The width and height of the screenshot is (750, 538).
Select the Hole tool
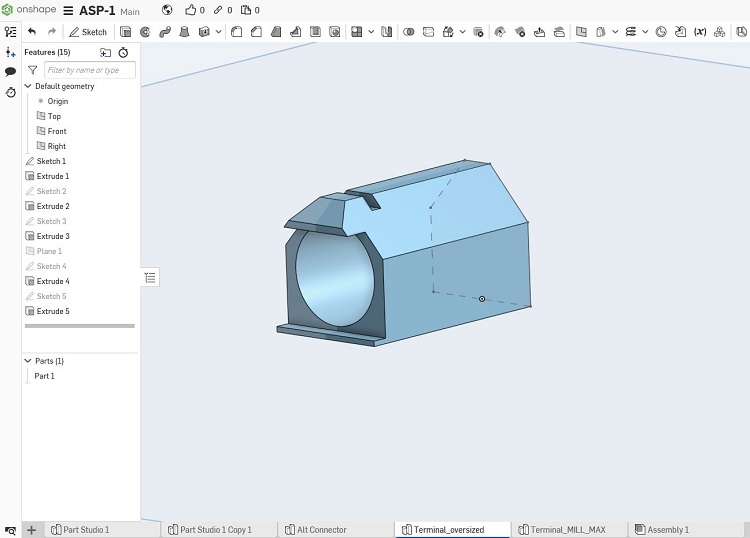pyautogui.click(x=335, y=32)
